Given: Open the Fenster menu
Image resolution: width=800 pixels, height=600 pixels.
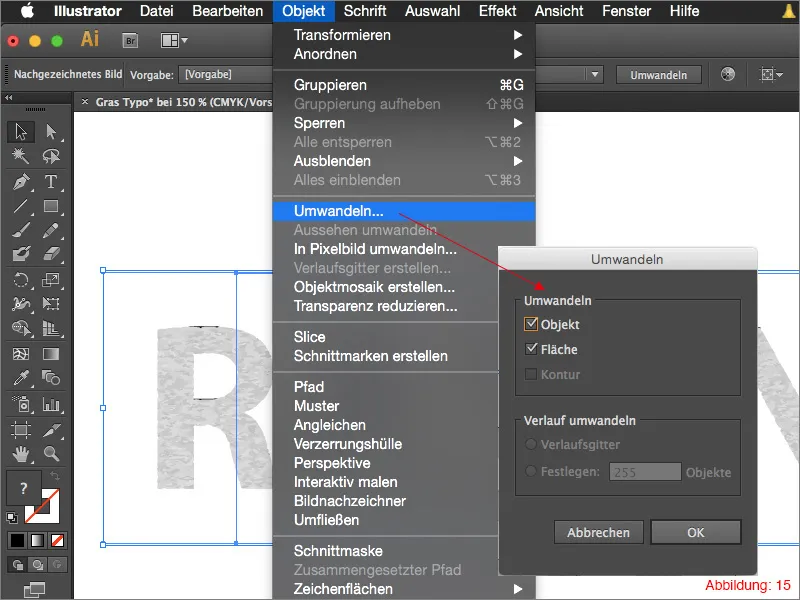Looking at the screenshot, I should click(627, 11).
